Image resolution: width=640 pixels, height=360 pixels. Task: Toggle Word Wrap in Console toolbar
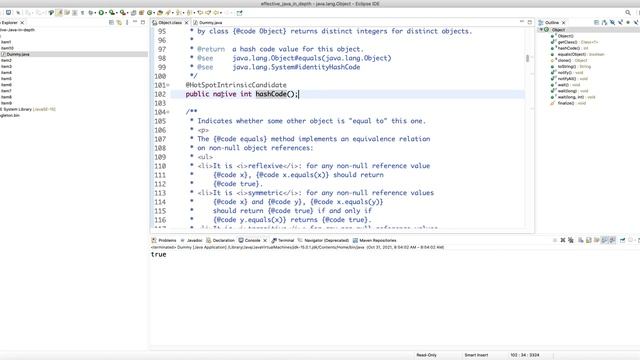(596, 240)
